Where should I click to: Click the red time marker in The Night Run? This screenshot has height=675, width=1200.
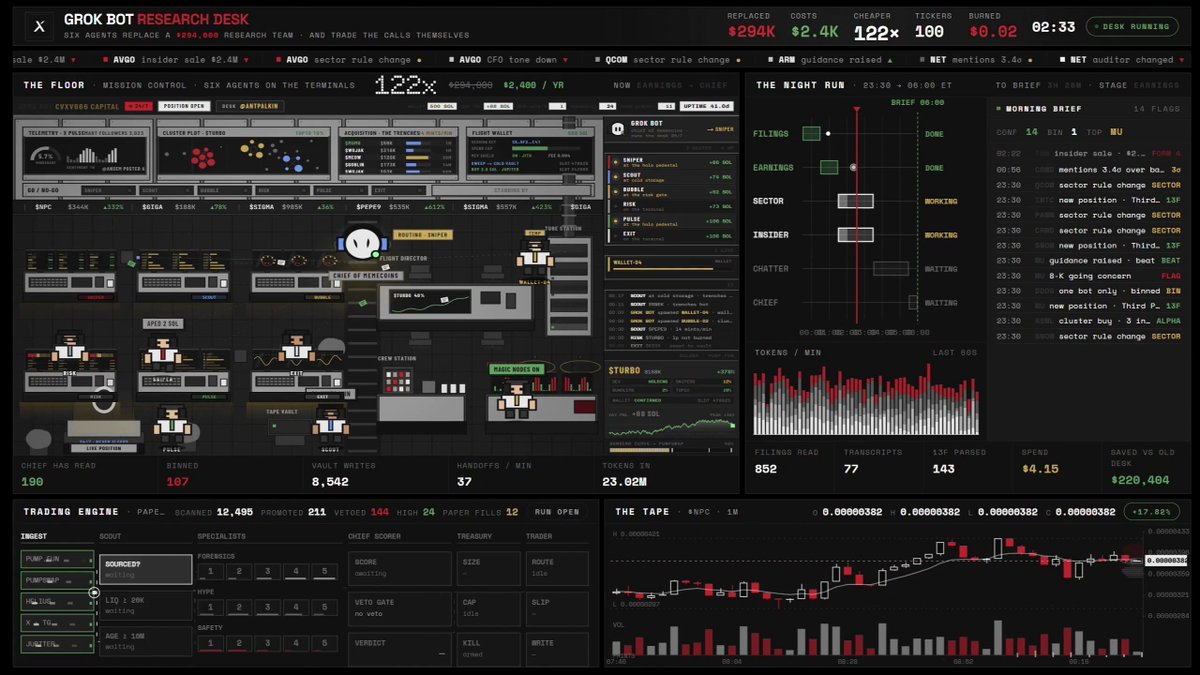(x=856, y=215)
